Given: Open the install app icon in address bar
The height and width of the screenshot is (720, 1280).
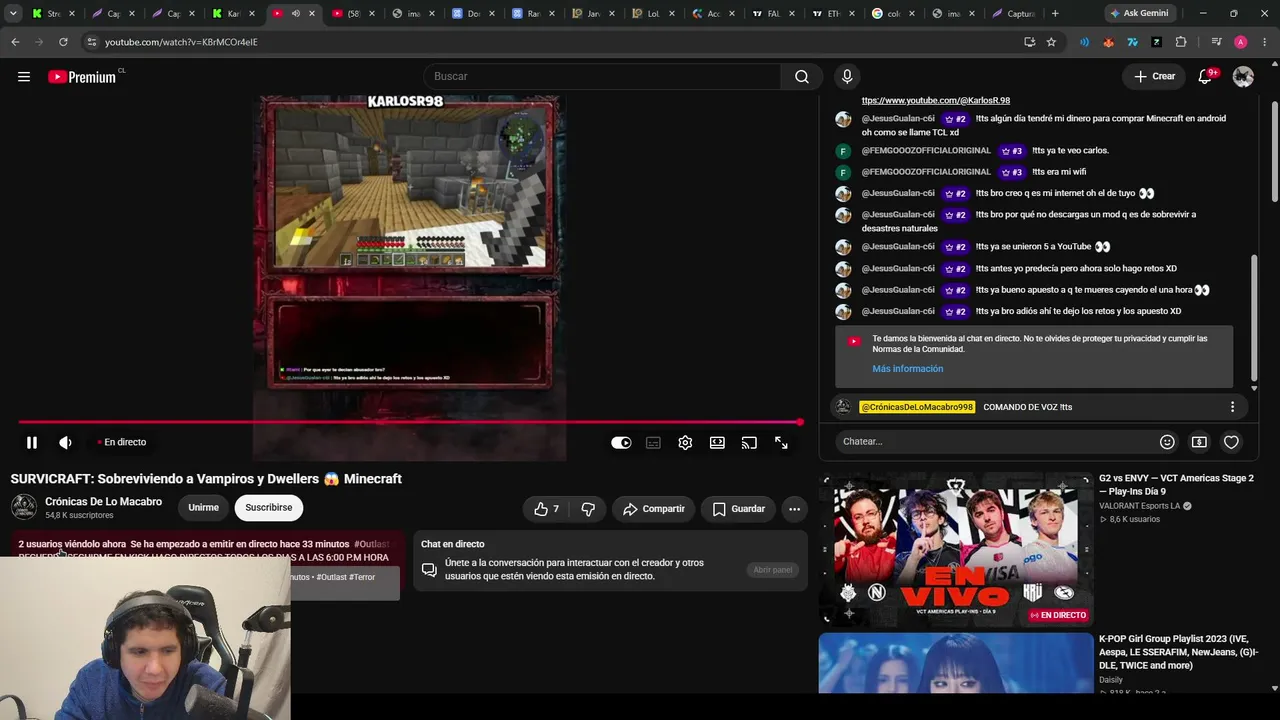Looking at the screenshot, I should [1029, 42].
